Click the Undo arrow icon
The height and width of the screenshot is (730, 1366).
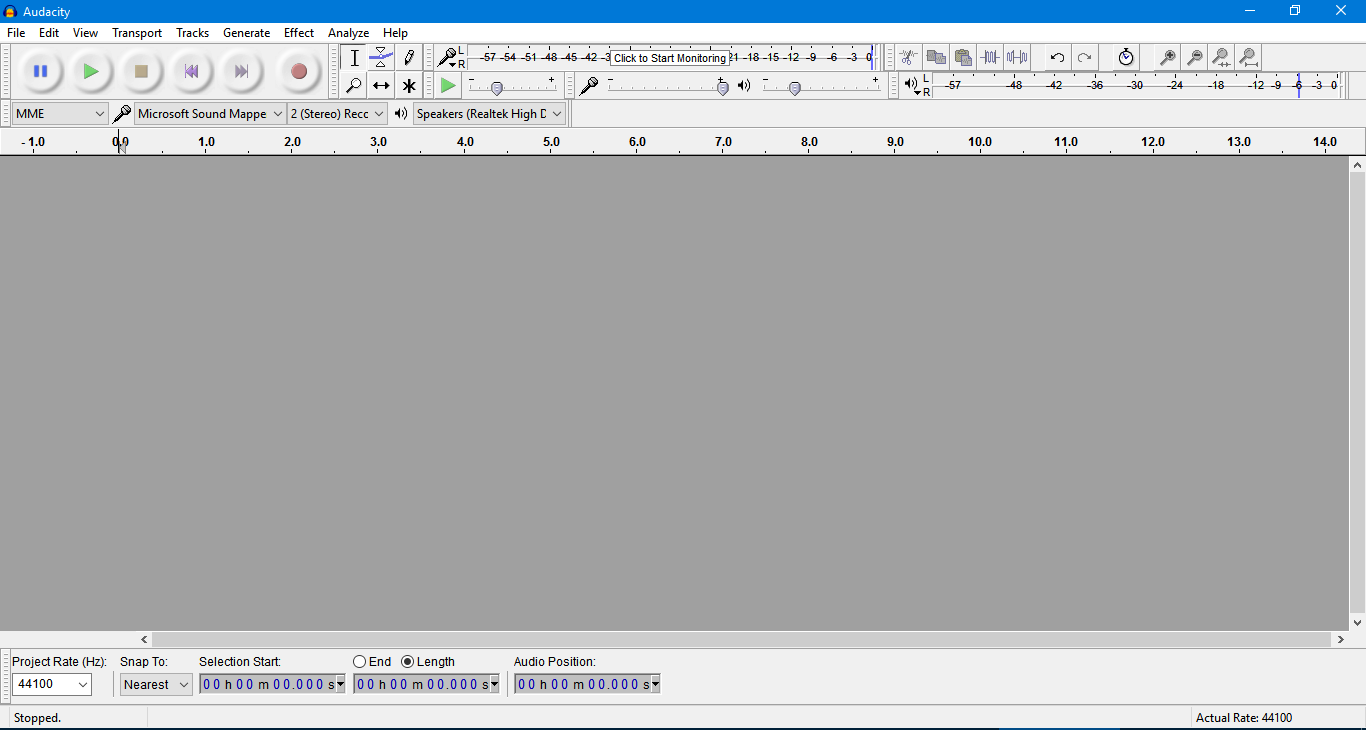[x=1057, y=58]
